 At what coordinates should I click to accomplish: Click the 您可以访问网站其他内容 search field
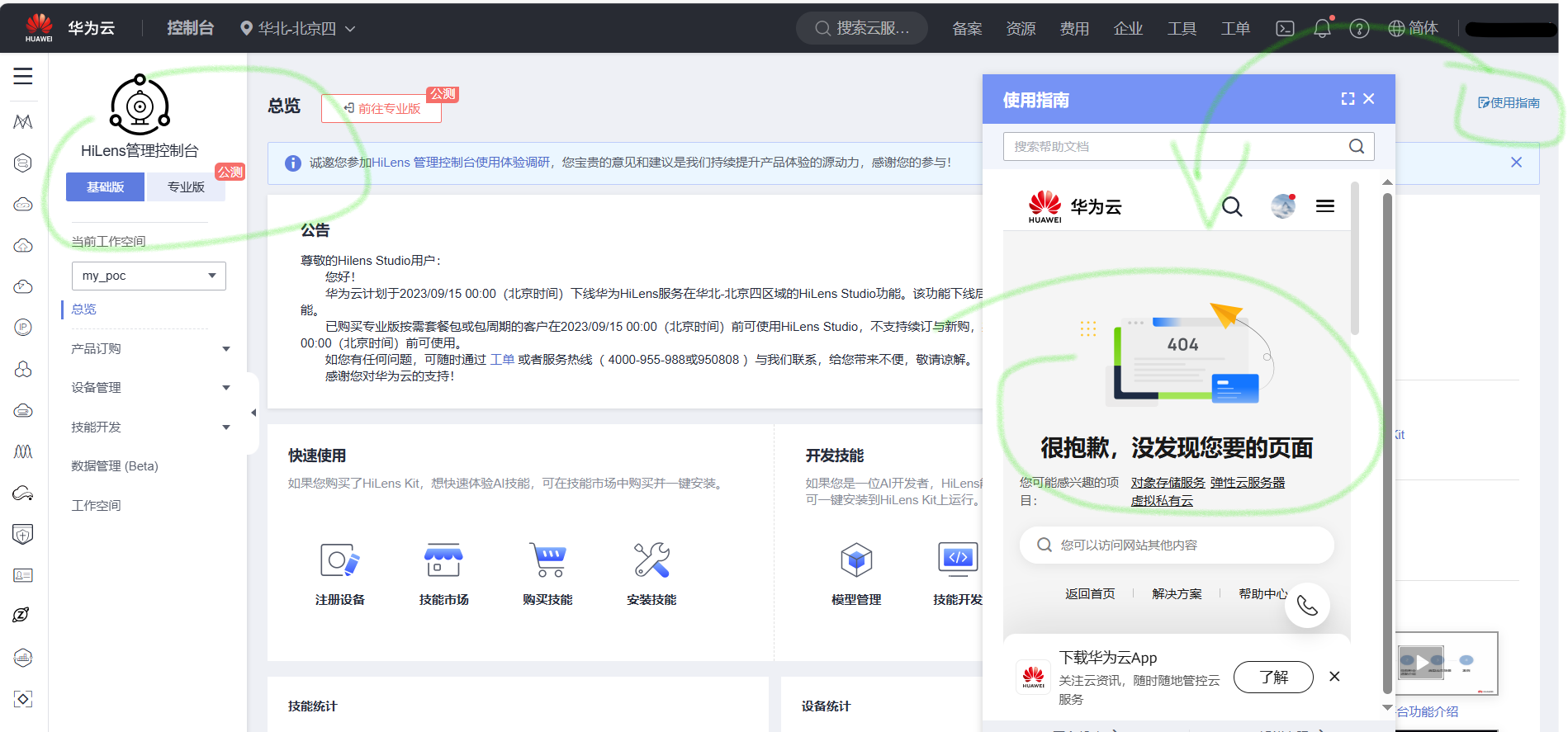coord(1177,545)
